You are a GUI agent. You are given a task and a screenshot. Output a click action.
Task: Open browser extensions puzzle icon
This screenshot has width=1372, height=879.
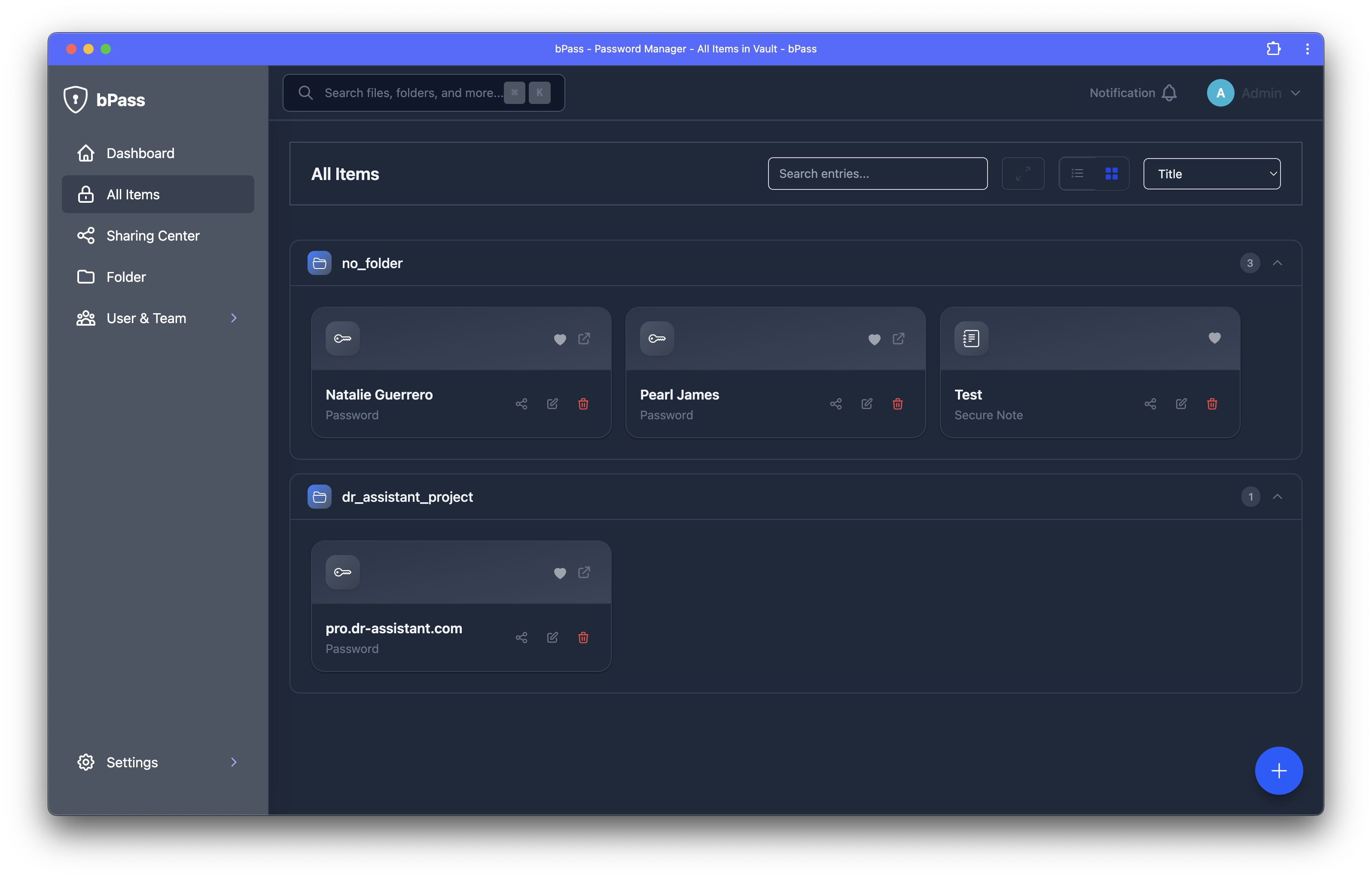click(x=1273, y=49)
